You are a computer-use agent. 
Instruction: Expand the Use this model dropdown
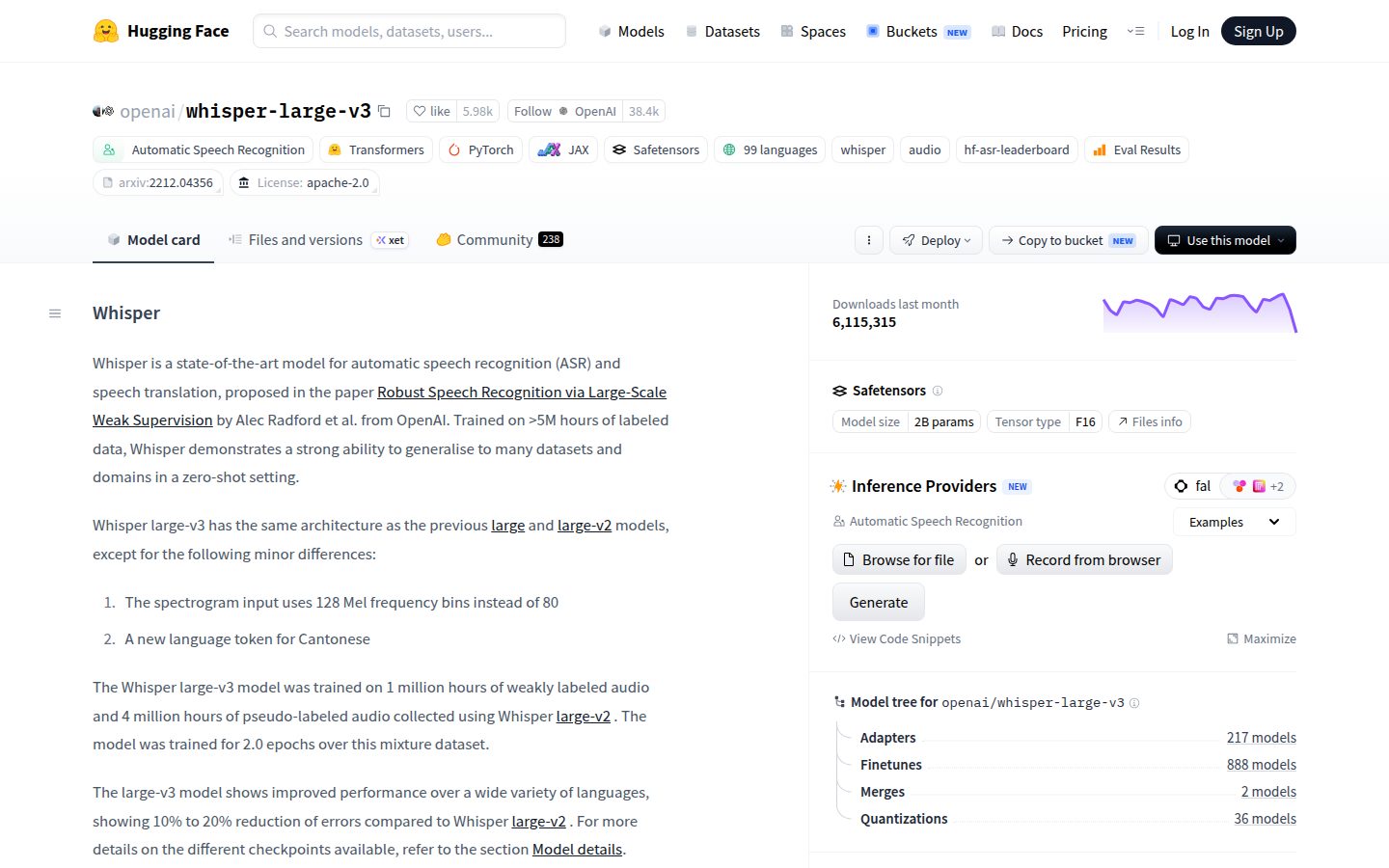[x=1225, y=240]
